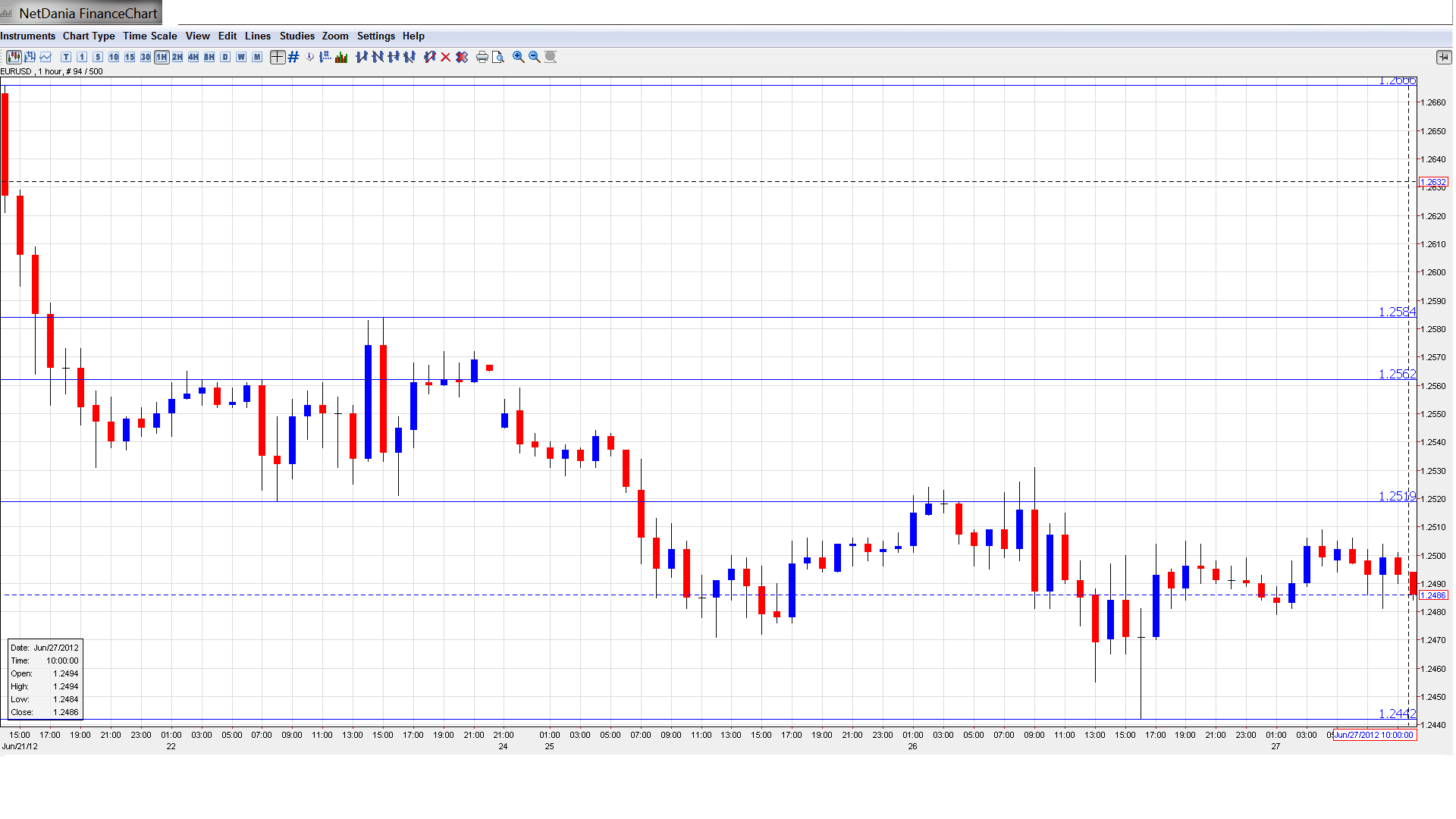Open the Help menu
This screenshot has width=1456, height=819.
413,36
